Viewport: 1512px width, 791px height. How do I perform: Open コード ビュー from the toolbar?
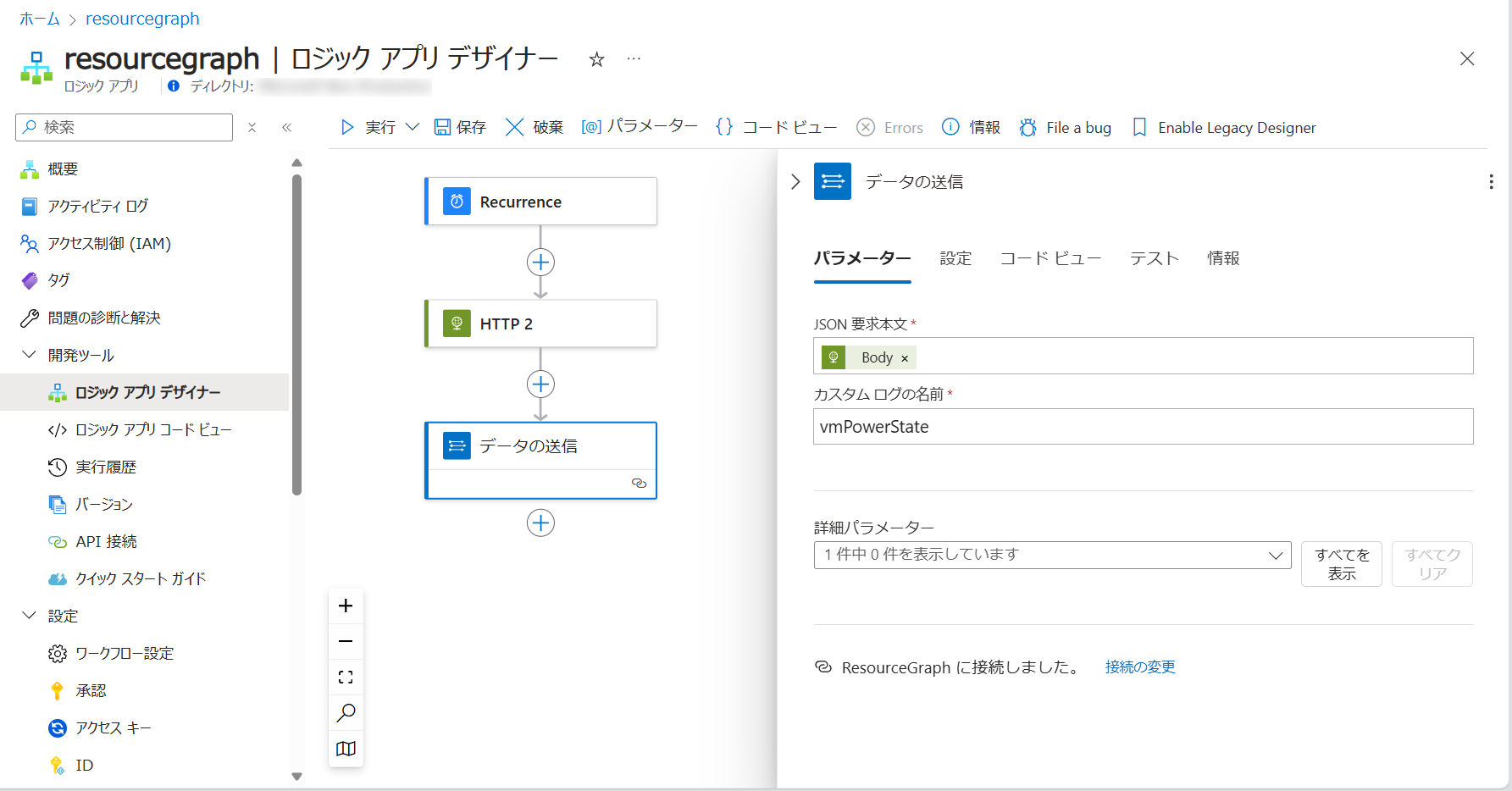point(777,127)
